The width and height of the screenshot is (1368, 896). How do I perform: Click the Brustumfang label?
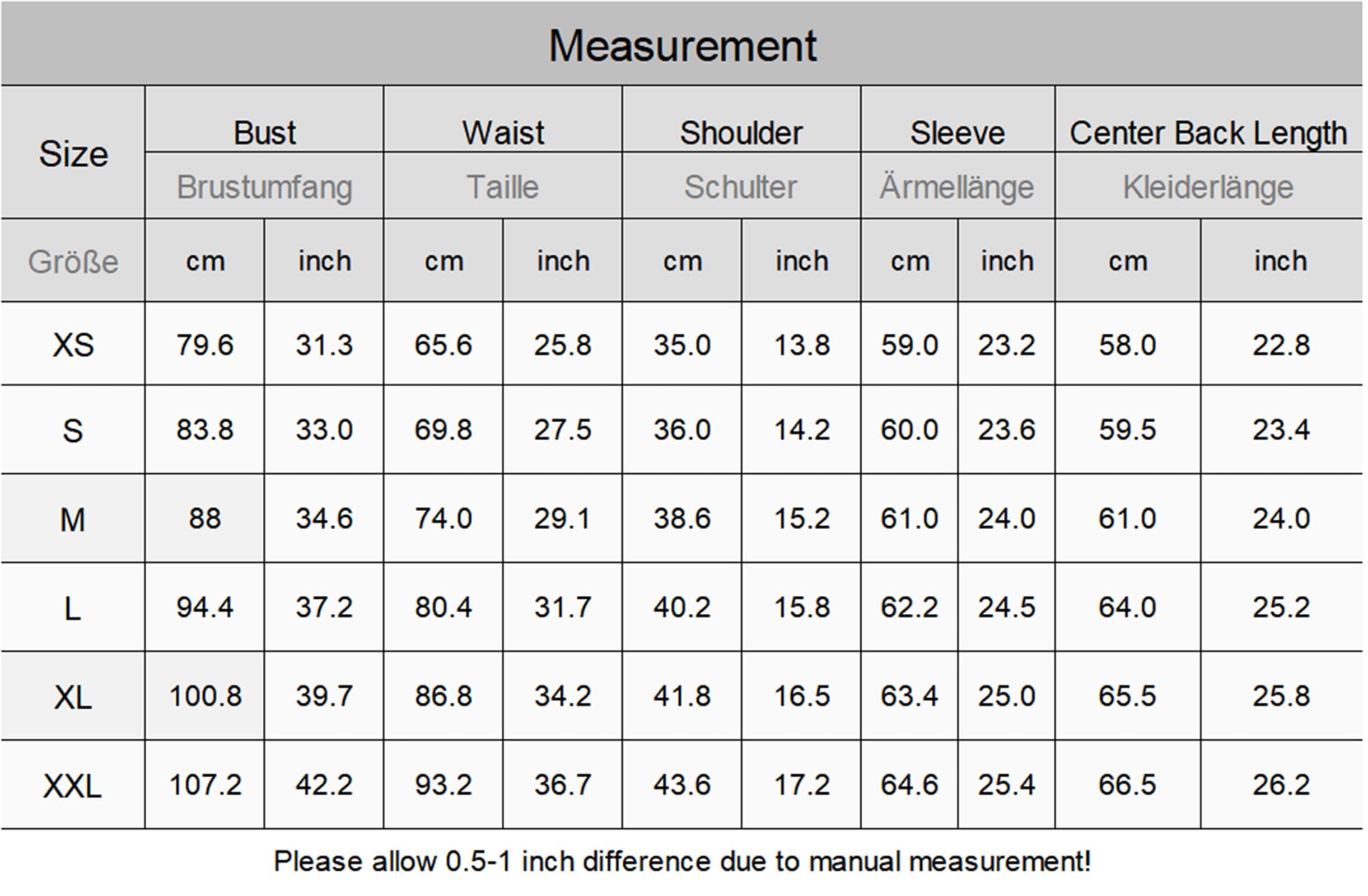pyautogui.click(x=264, y=187)
